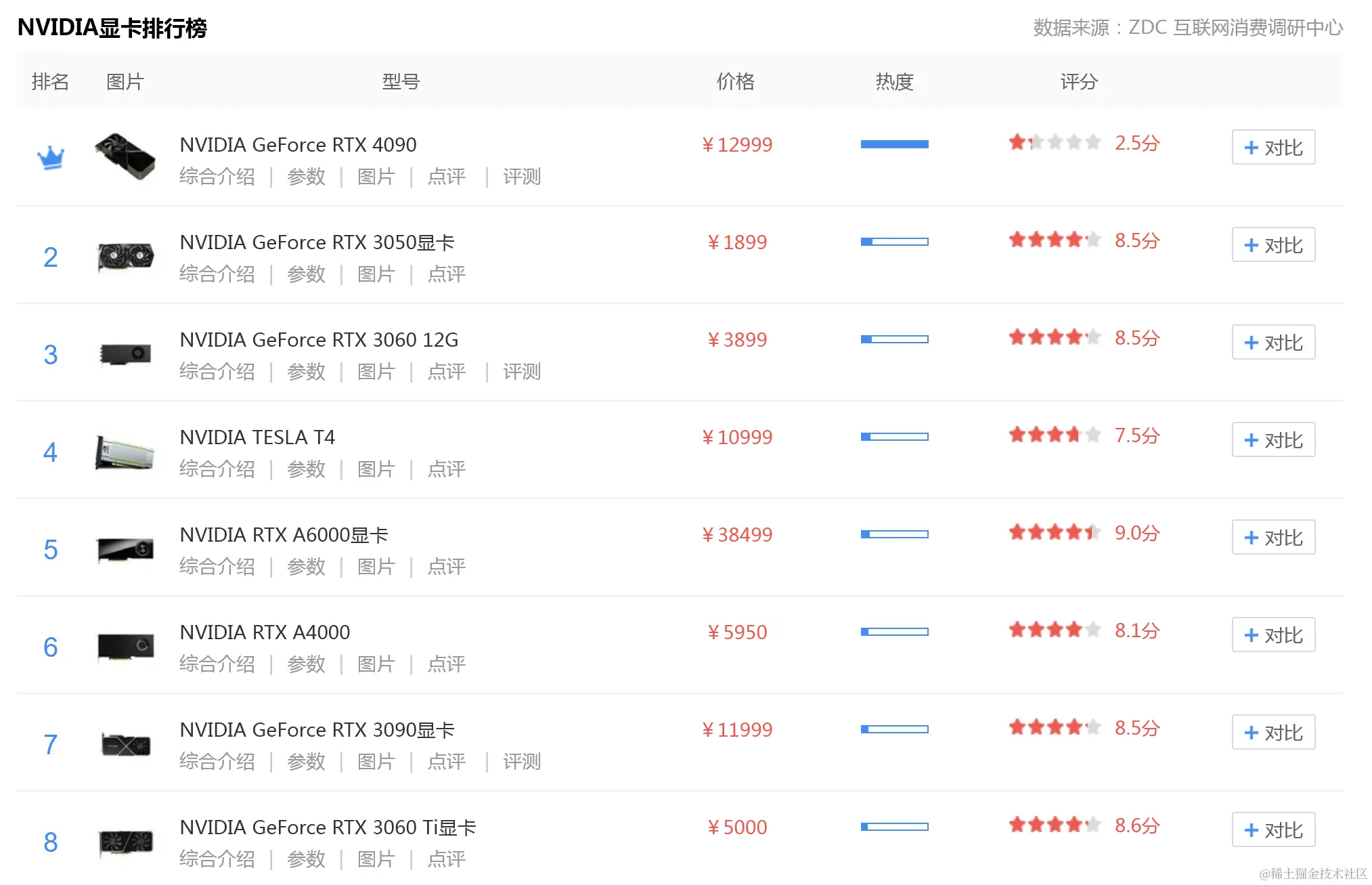Viewport: 1372px width, 885px height.
Task: Open 点评 link under RTX 3090显卡
Action: (x=446, y=762)
